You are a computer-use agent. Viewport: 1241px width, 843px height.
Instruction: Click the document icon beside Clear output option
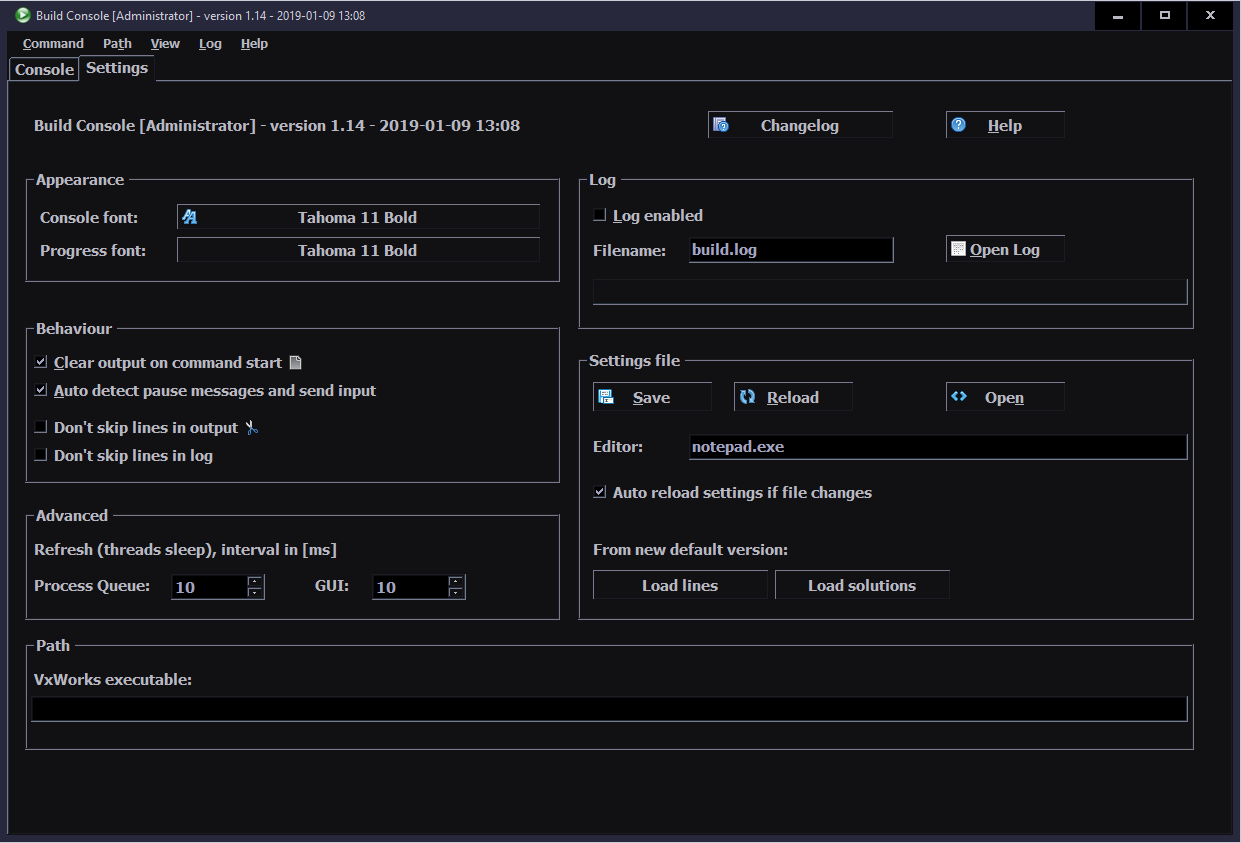295,363
